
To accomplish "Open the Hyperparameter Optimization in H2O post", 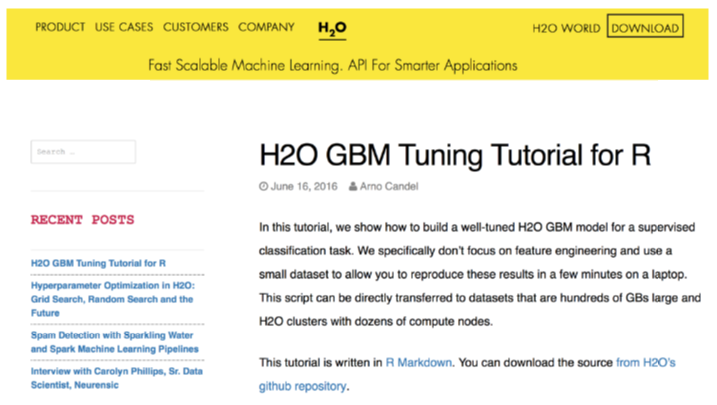I will click(x=113, y=299).
